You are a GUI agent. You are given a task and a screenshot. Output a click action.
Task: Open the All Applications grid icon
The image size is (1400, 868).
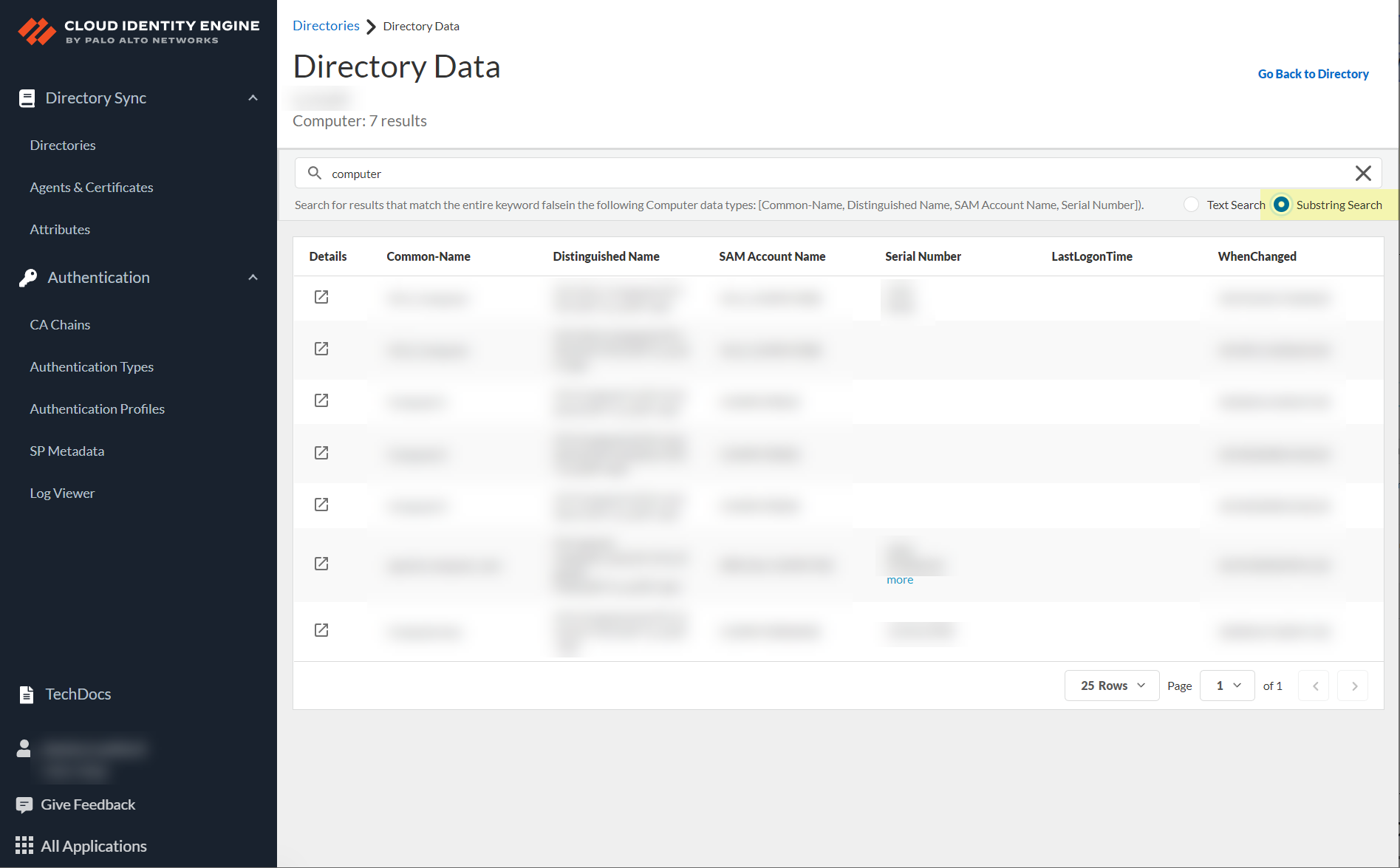24,846
